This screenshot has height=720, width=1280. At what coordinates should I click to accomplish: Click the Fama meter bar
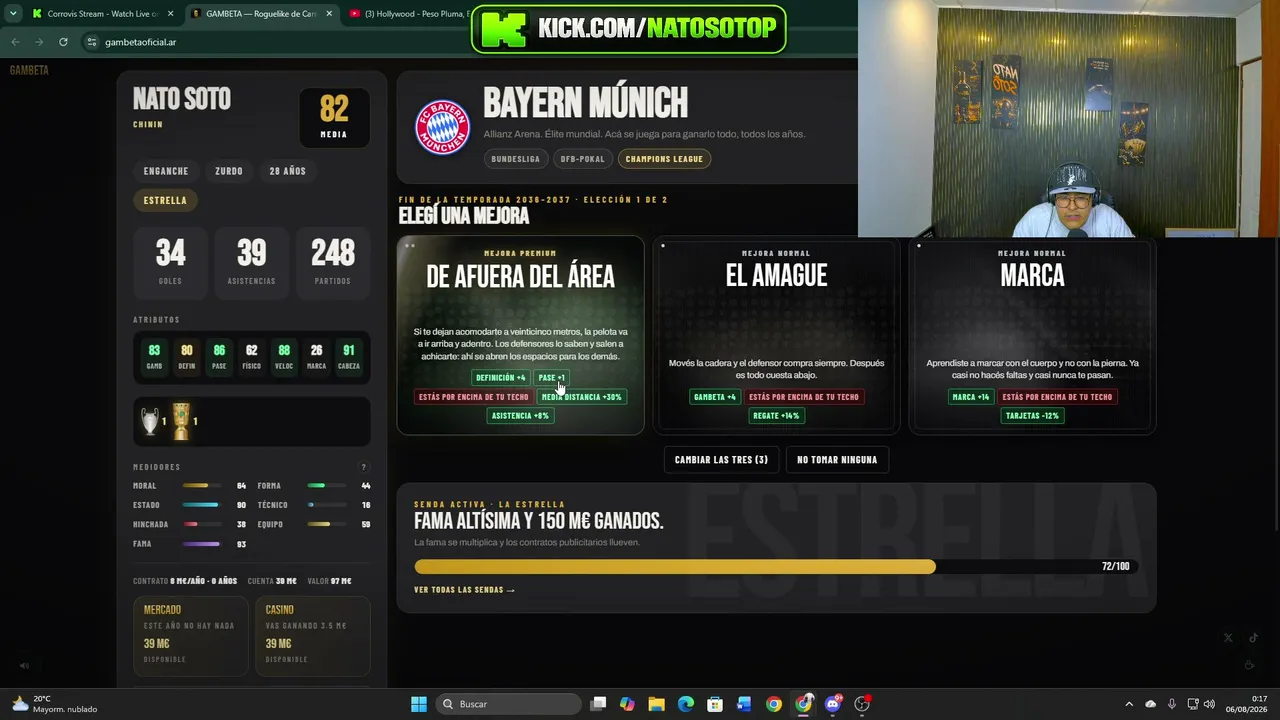(x=200, y=544)
